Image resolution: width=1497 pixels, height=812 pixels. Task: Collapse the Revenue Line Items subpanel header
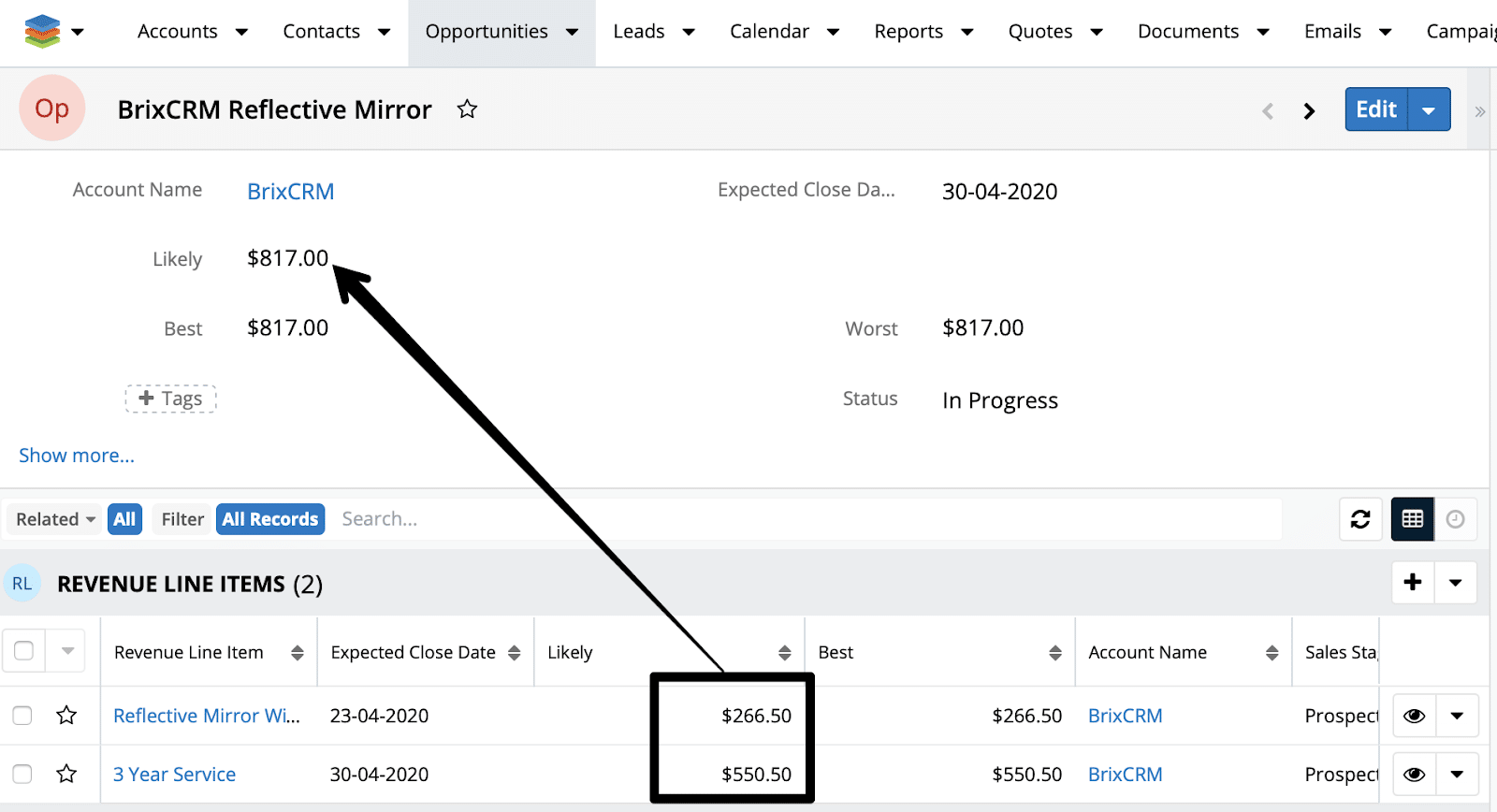pos(190,585)
